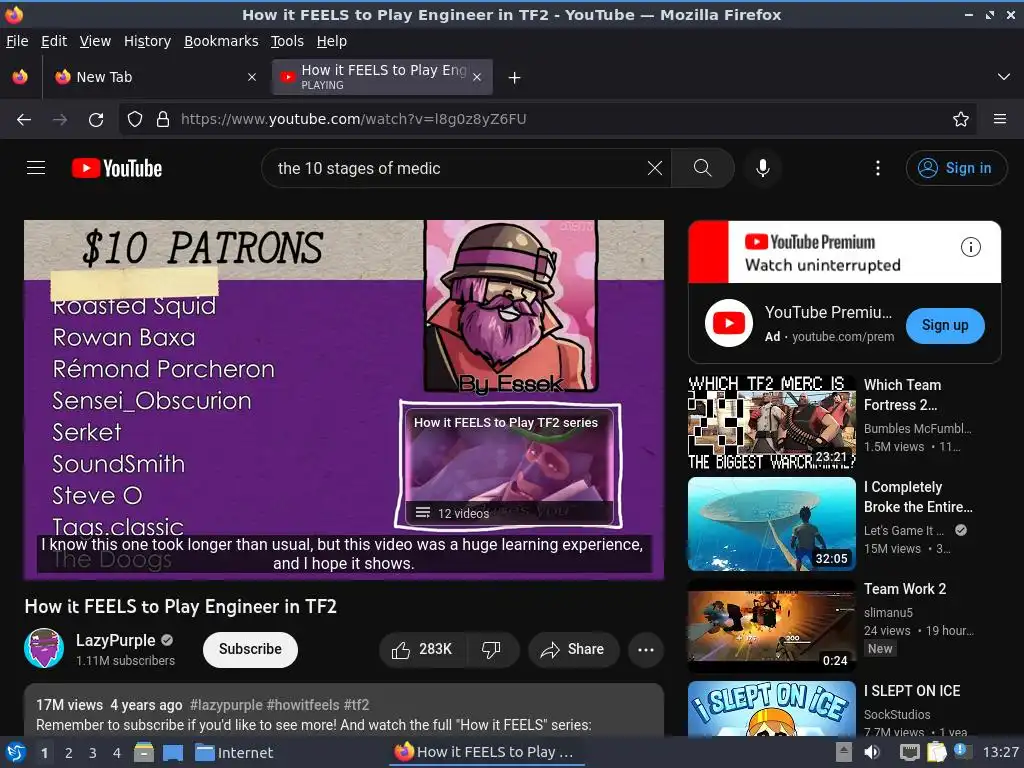Open a new browser tab
Image resolution: width=1024 pixels, height=768 pixels.
coord(515,78)
